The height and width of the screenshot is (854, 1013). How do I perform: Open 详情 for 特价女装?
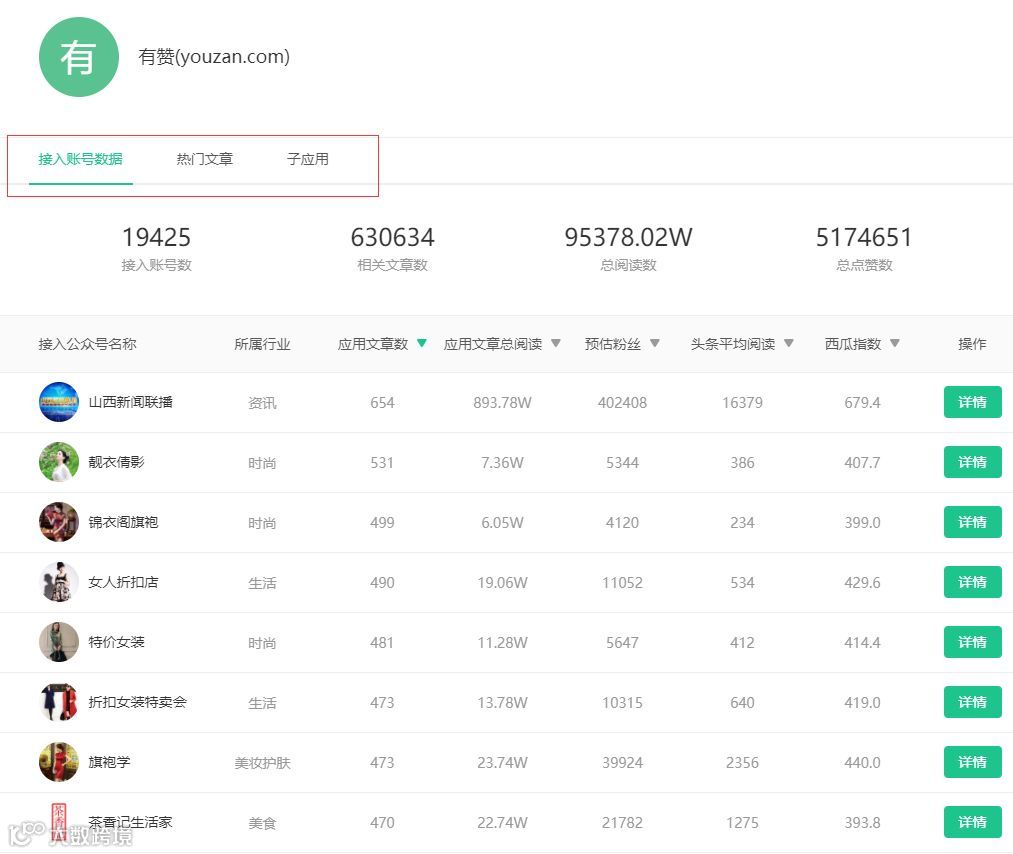click(972, 642)
